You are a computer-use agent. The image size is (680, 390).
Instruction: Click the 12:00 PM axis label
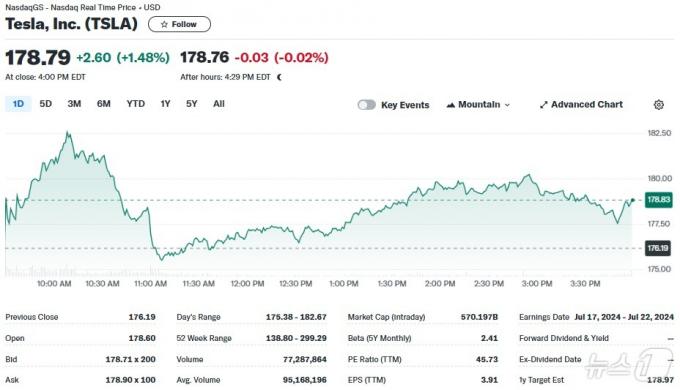tap(247, 284)
